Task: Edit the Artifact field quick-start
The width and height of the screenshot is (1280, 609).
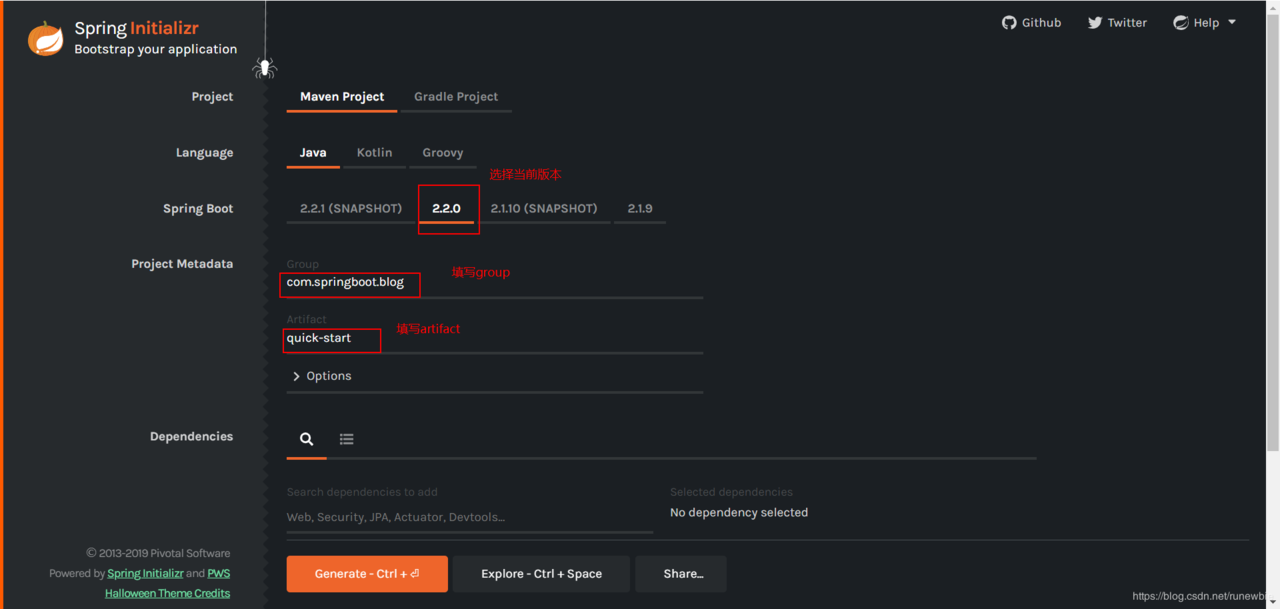Action: (x=495, y=339)
